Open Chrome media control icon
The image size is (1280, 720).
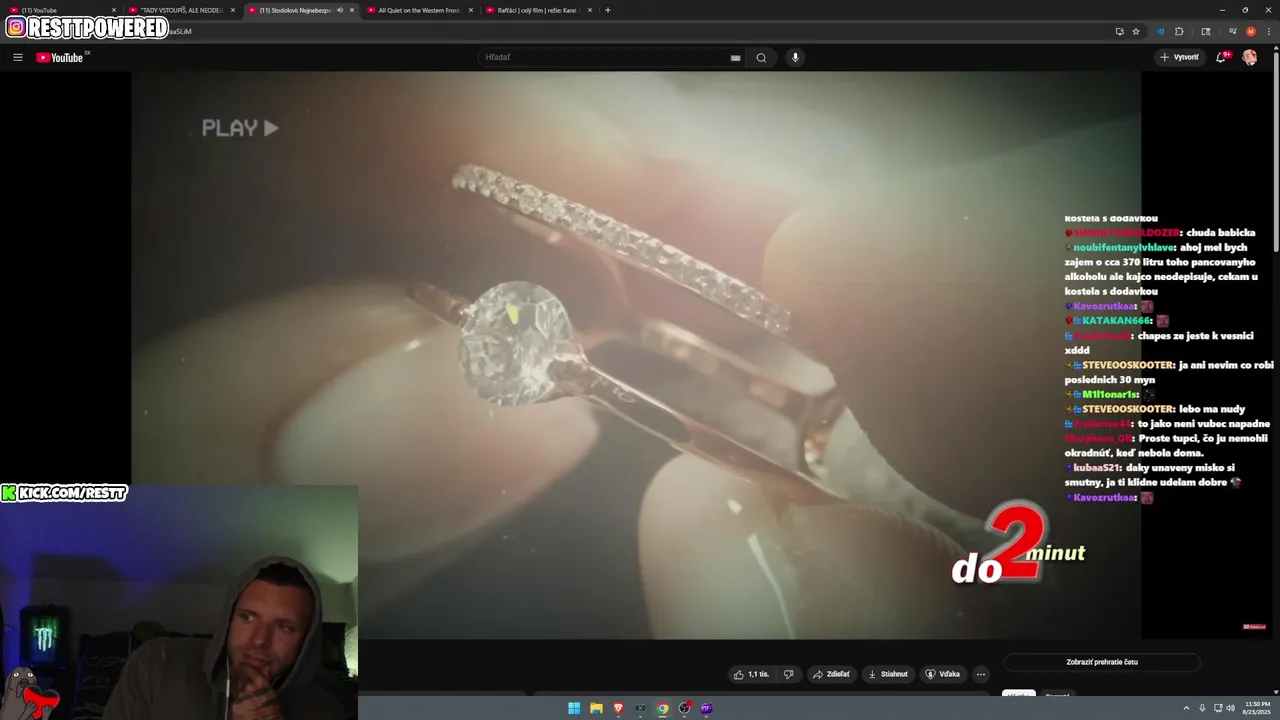pos(1232,31)
